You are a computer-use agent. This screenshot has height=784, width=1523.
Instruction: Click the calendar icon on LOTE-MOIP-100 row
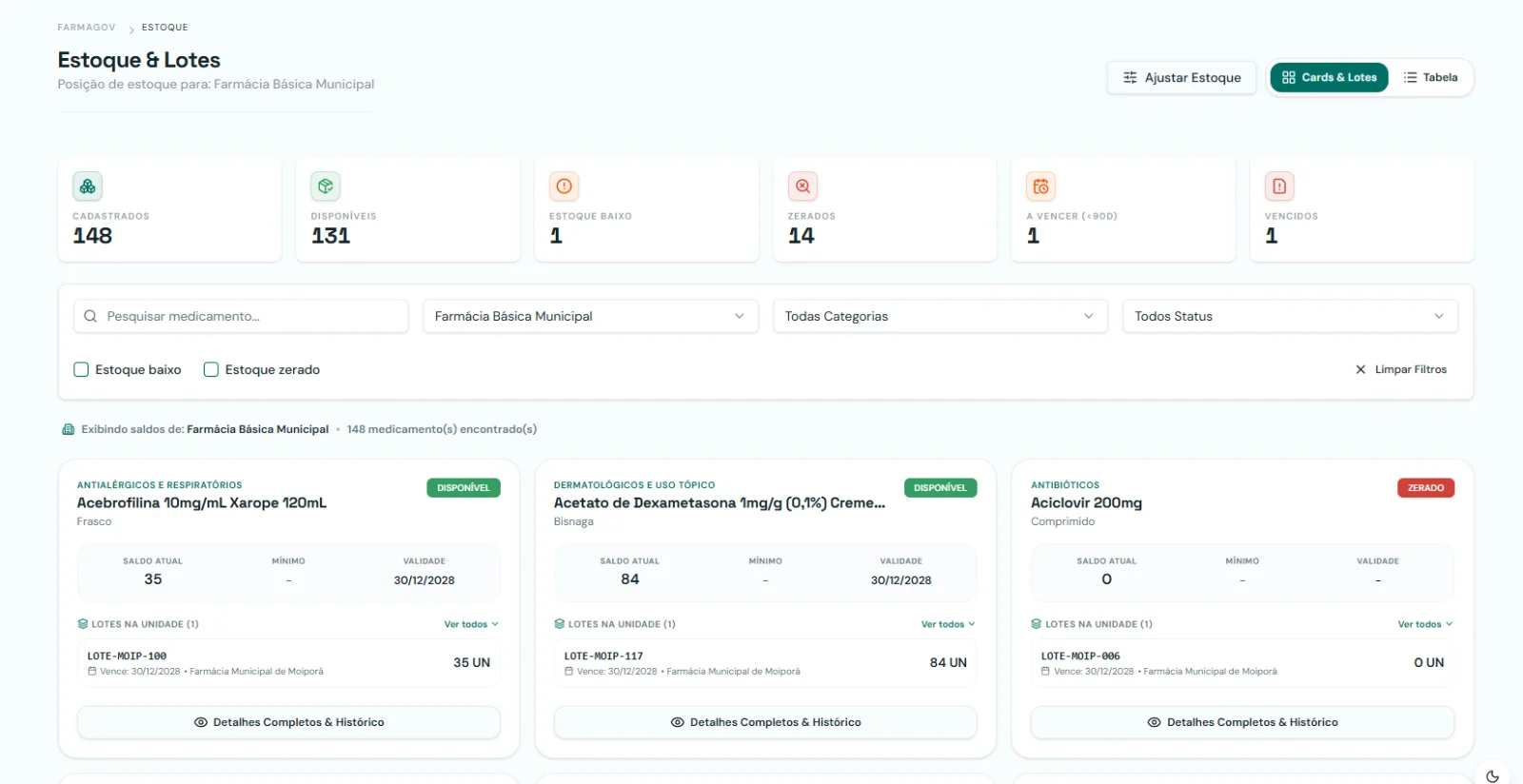92,671
